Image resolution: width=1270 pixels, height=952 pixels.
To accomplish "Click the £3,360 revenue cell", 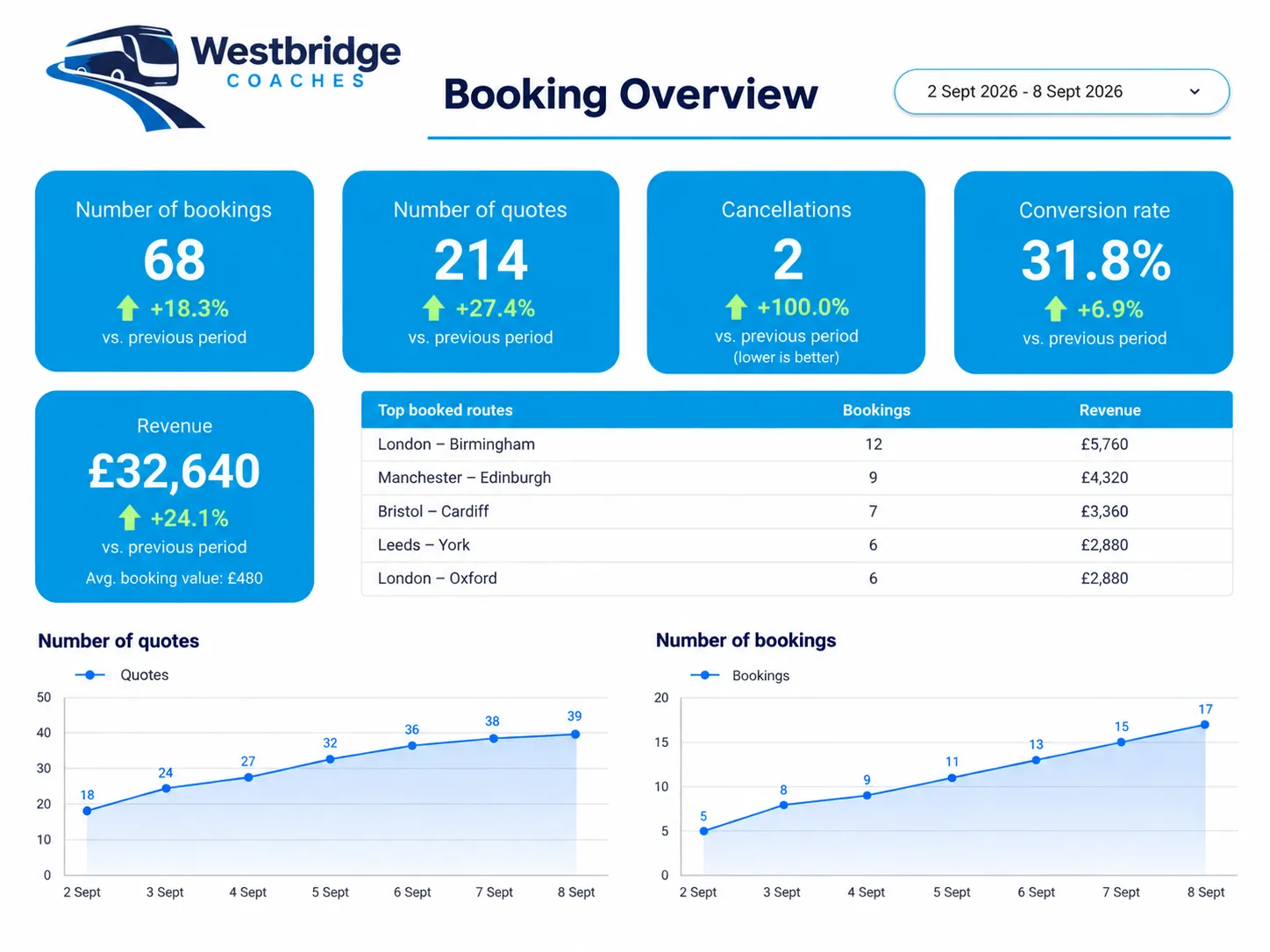I will 1104,511.
